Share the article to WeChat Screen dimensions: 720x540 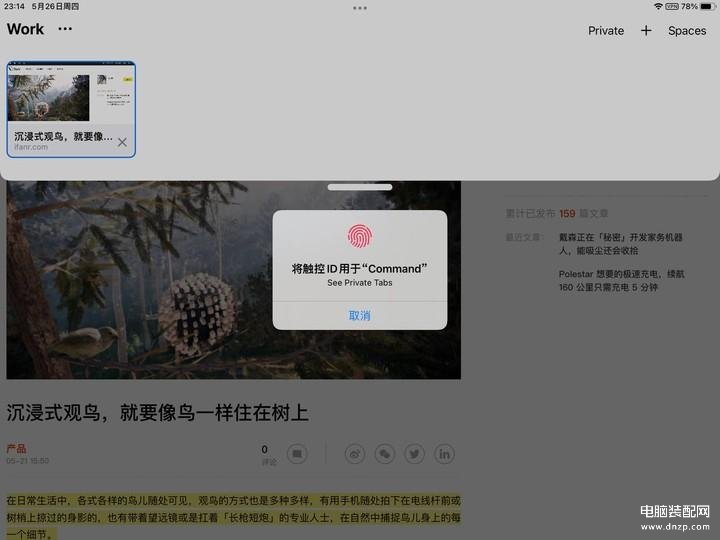[385, 454]
